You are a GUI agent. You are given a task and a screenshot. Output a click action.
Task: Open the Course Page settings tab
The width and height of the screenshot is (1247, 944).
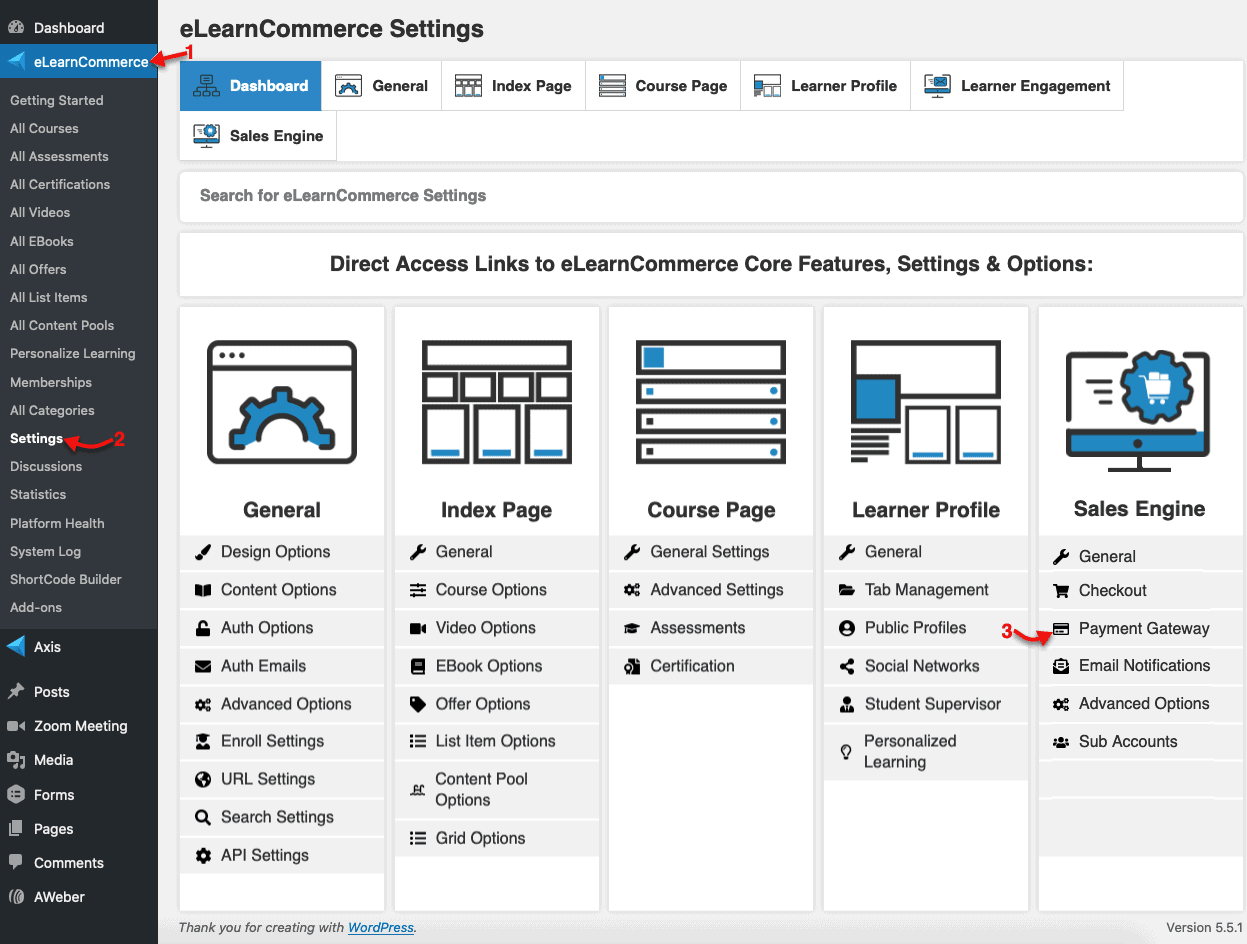[x=663, y=86]
